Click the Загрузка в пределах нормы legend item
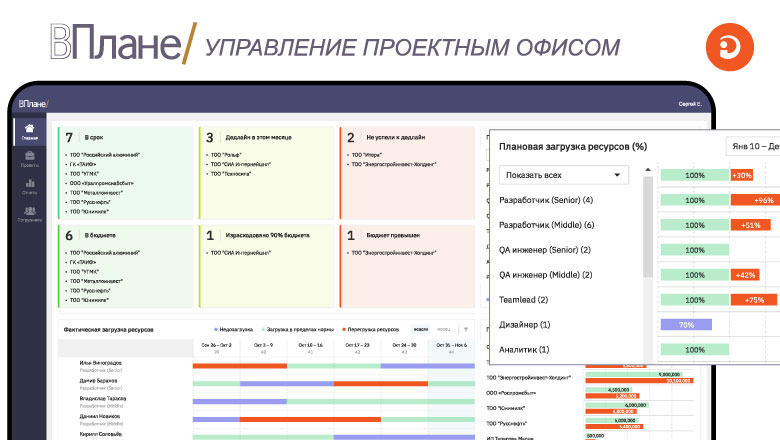The height and width of the screenshot is (440, 780). pos(297,329)
